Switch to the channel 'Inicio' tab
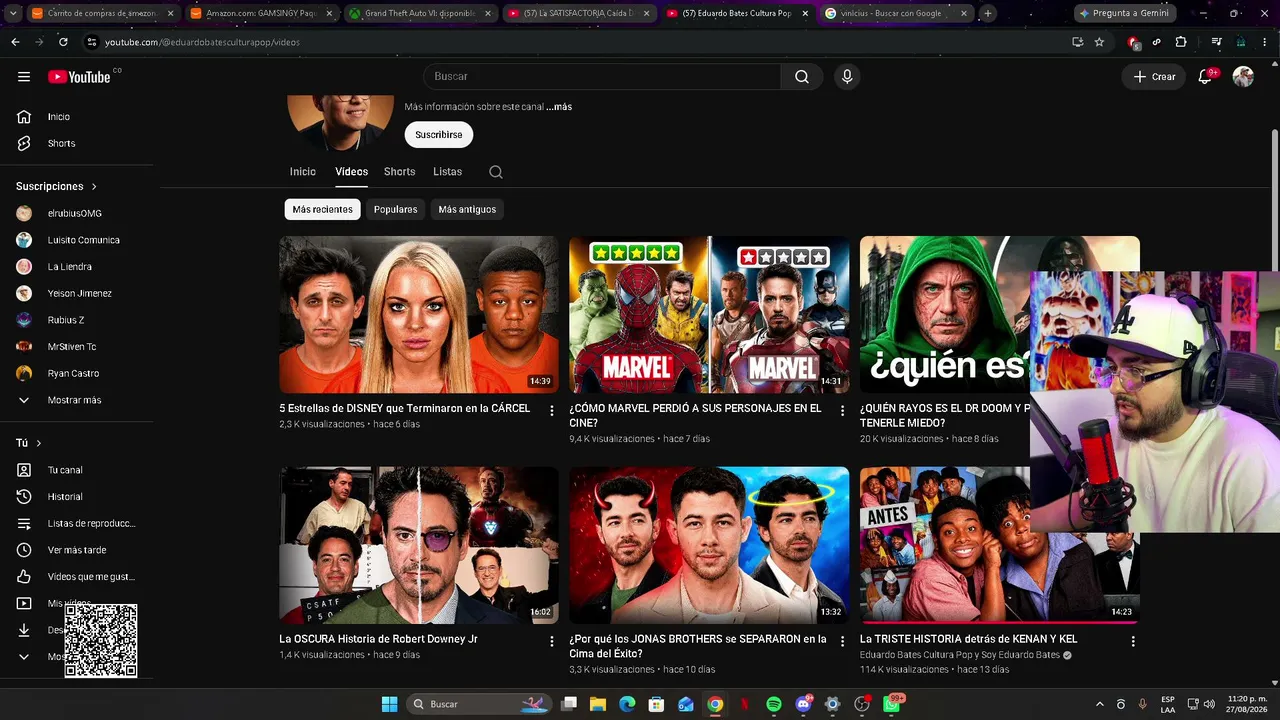This screenshot has height=720, width=1280. [x=303, y=172]
